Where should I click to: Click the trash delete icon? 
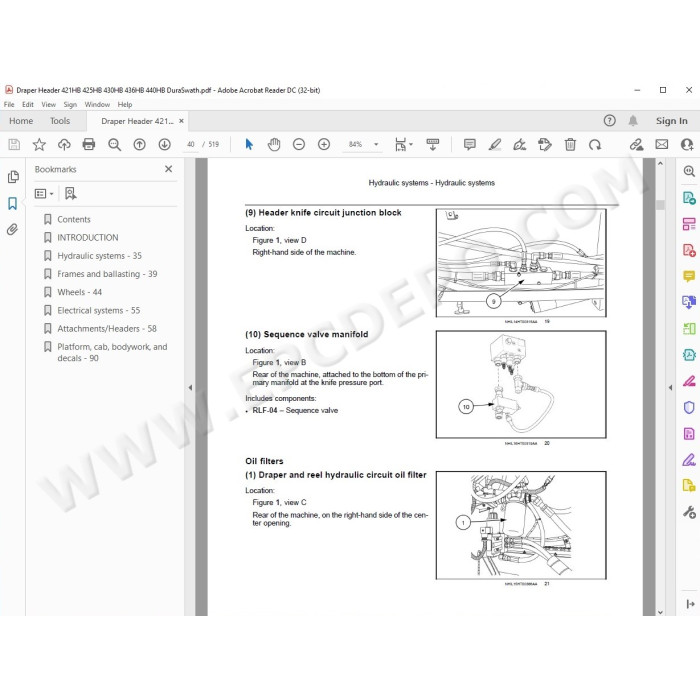click(x=570, y=144)
